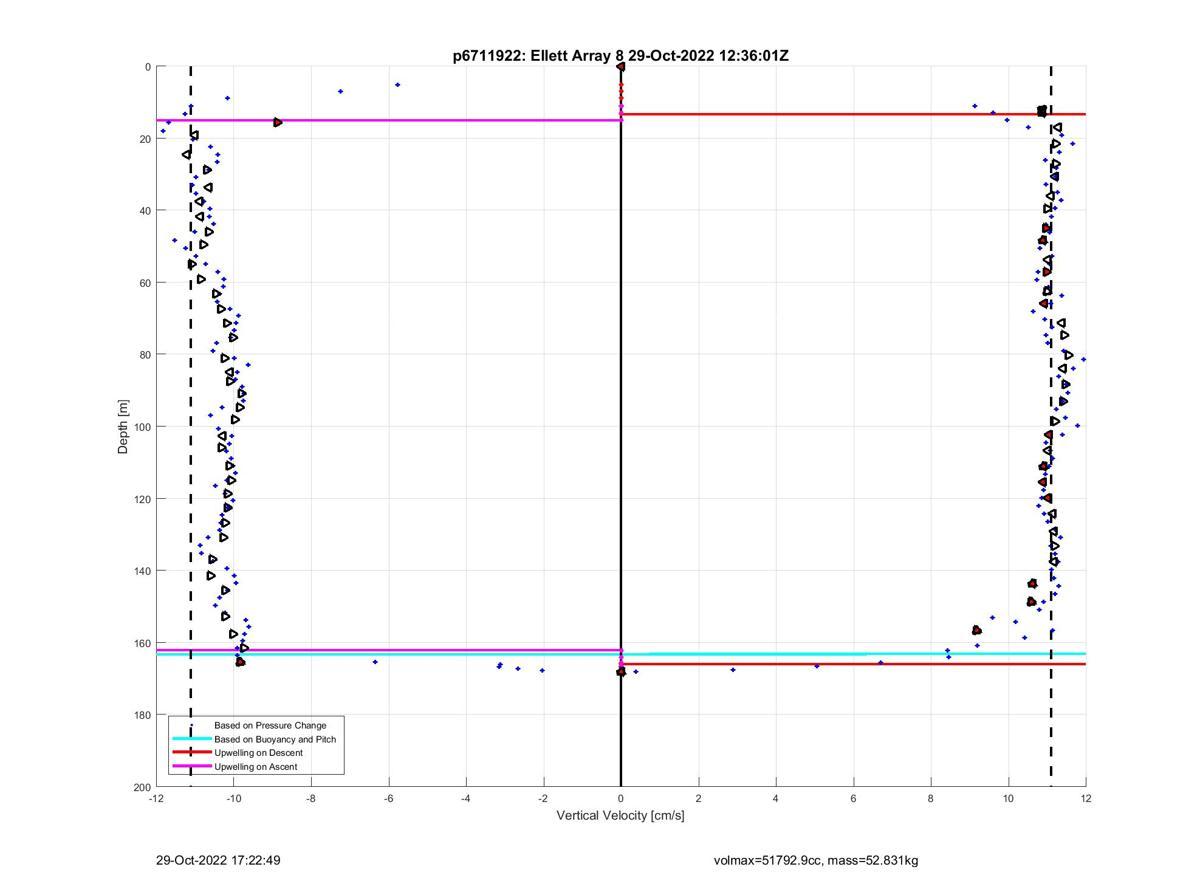Click the cyan line swatch in legend
Image resolution: width=1200 pixels, height=885 pixels.
[x=192, y=739]
